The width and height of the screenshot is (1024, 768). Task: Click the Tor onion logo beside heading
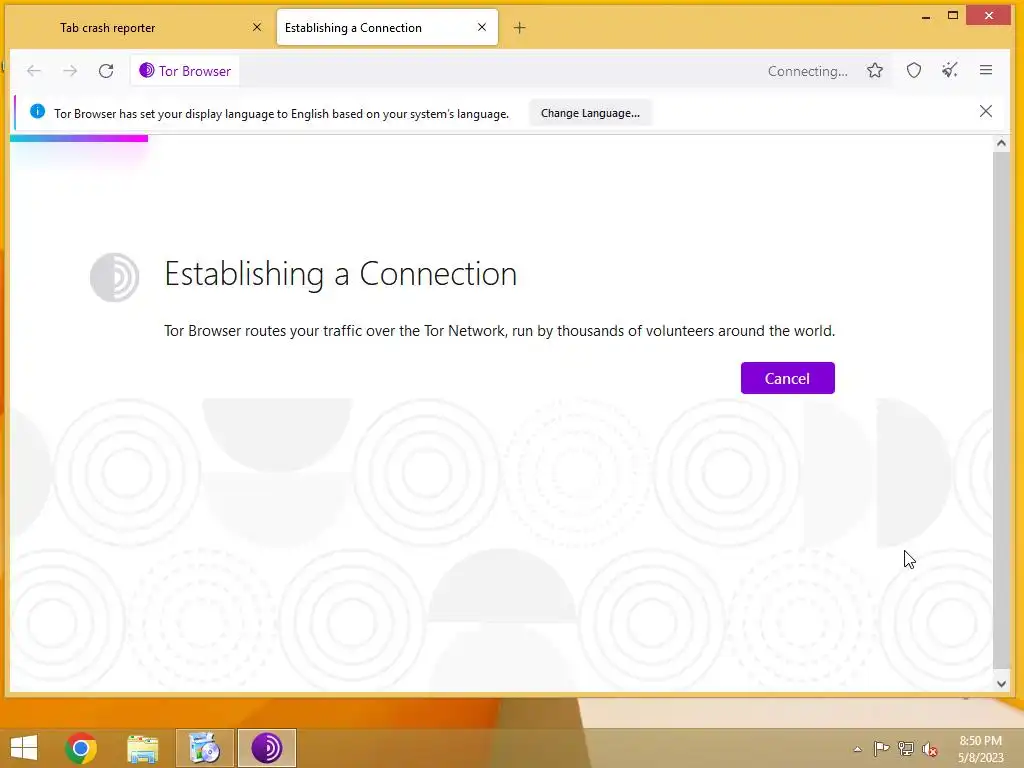[x=114, y=277]
